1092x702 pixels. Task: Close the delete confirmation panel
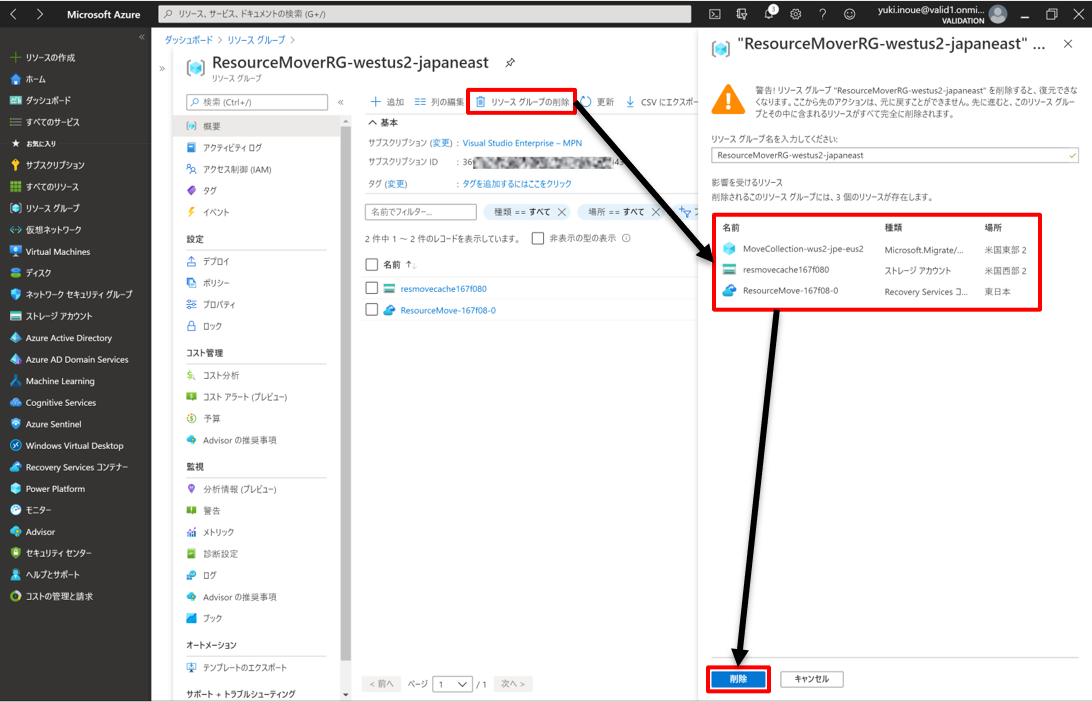click(1068, 44)
